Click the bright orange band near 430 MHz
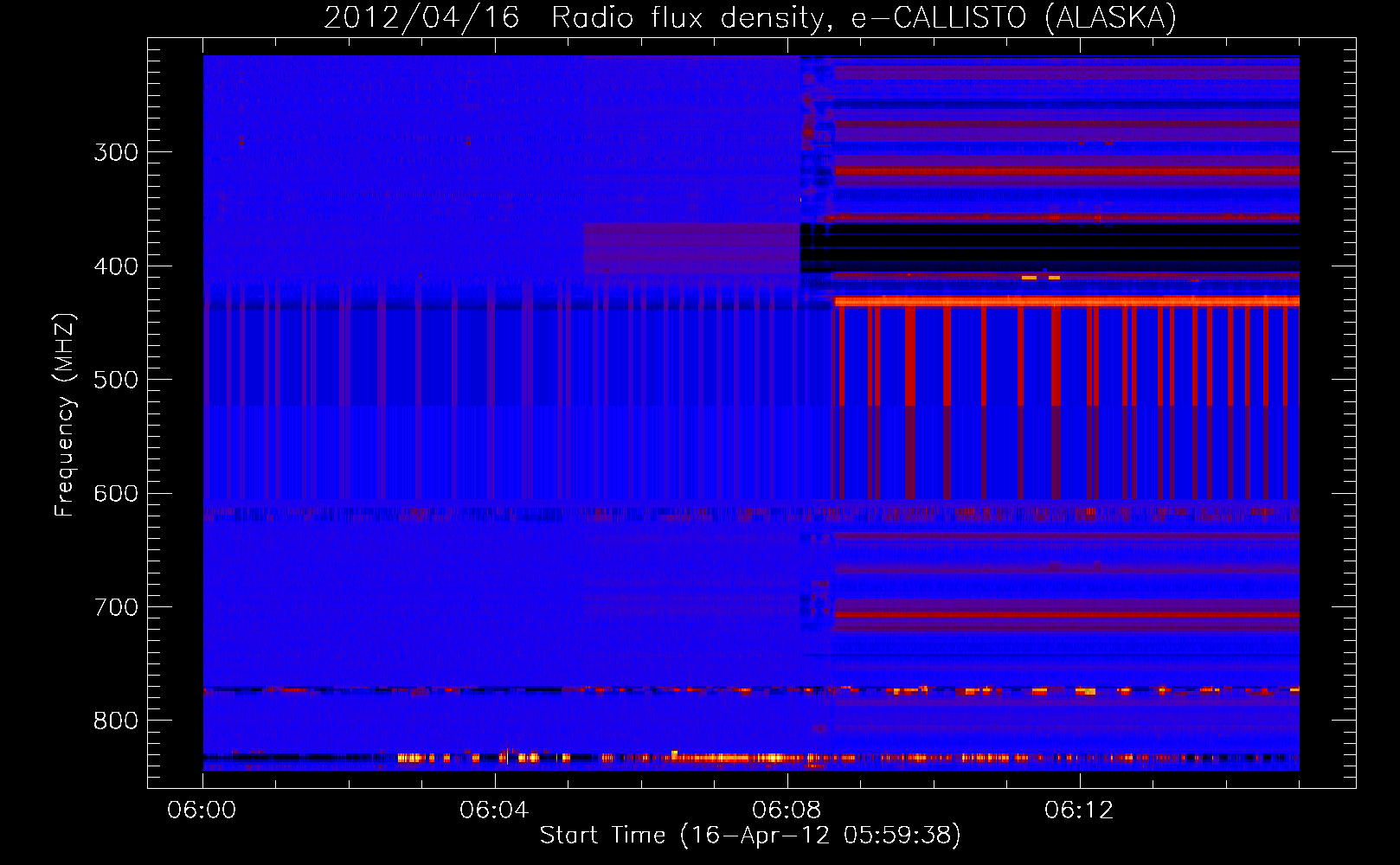The width and height of the screenshot is (1400, 865). (1066, 302)
